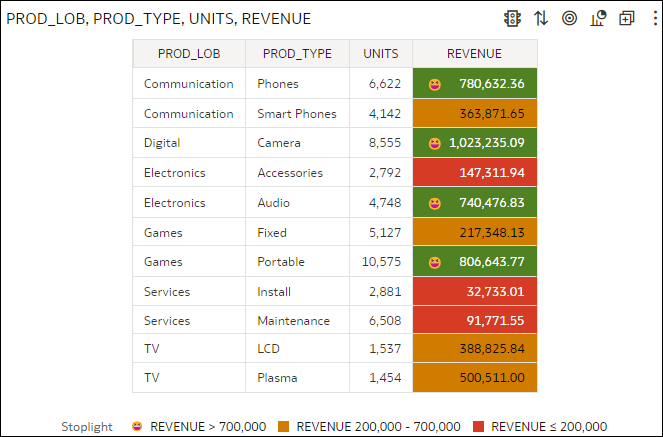Click the visualization title PROD_LOB, PROD_TYPE, UNITS, REVENUE

click(159, 19)
